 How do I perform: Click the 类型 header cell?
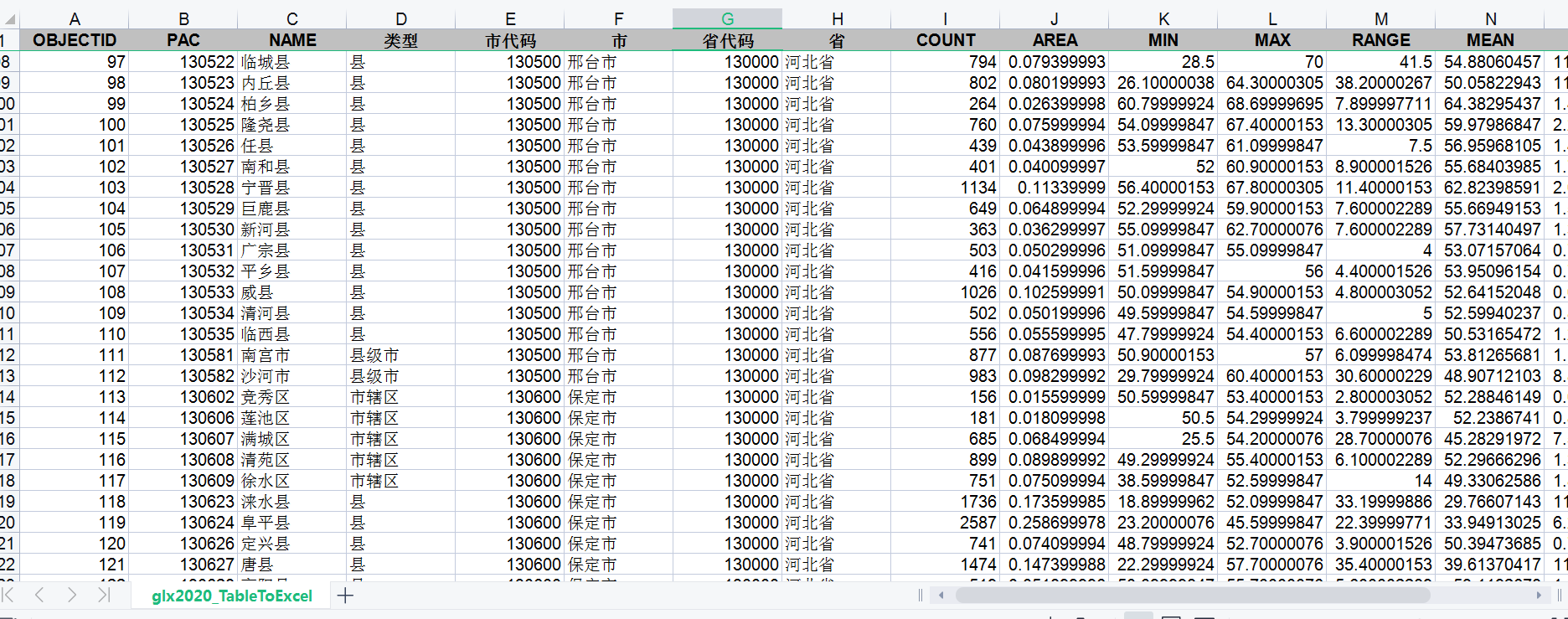[x=401, y=40]
